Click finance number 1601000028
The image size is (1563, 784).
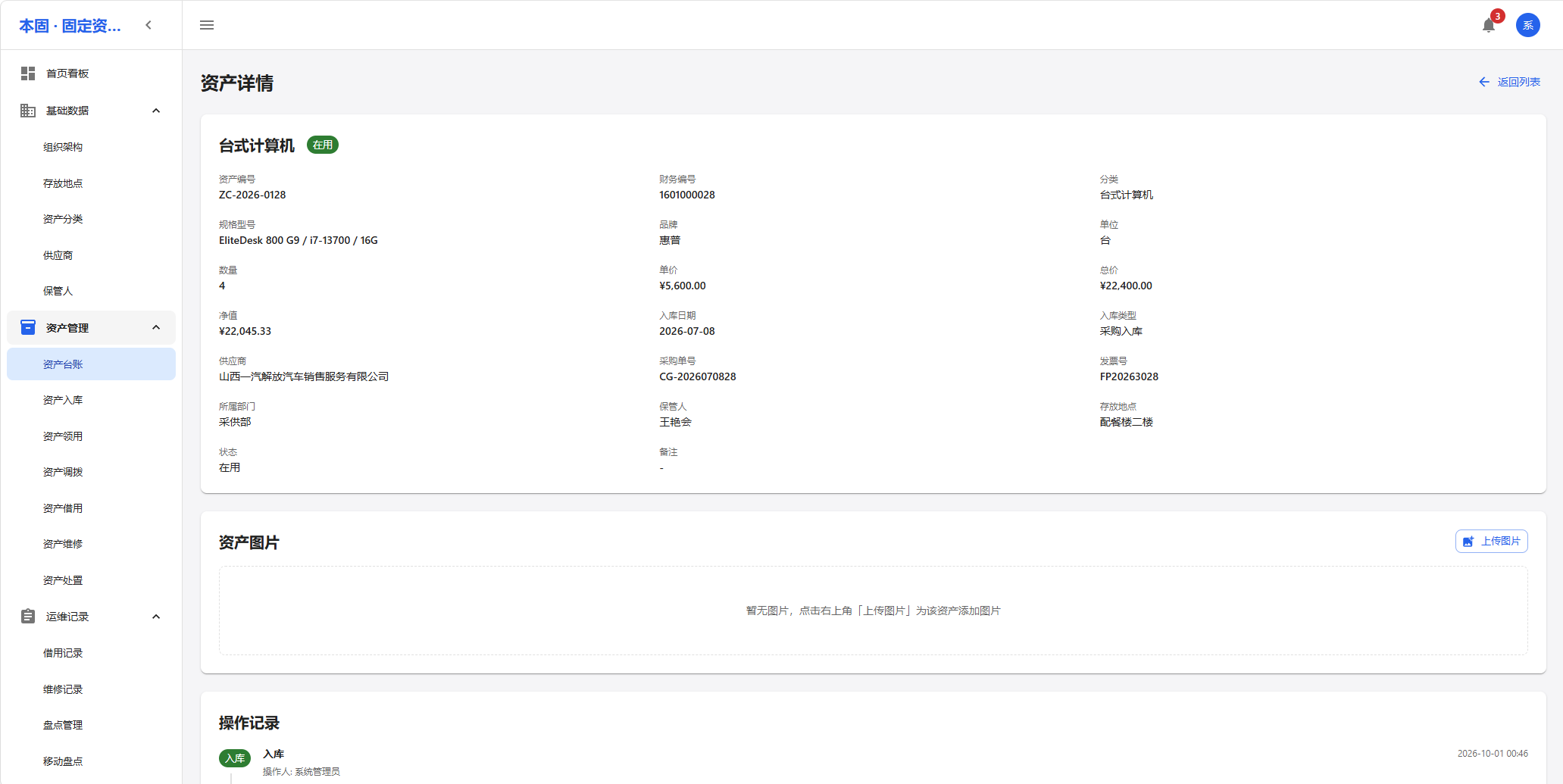(x=687, y=195)
